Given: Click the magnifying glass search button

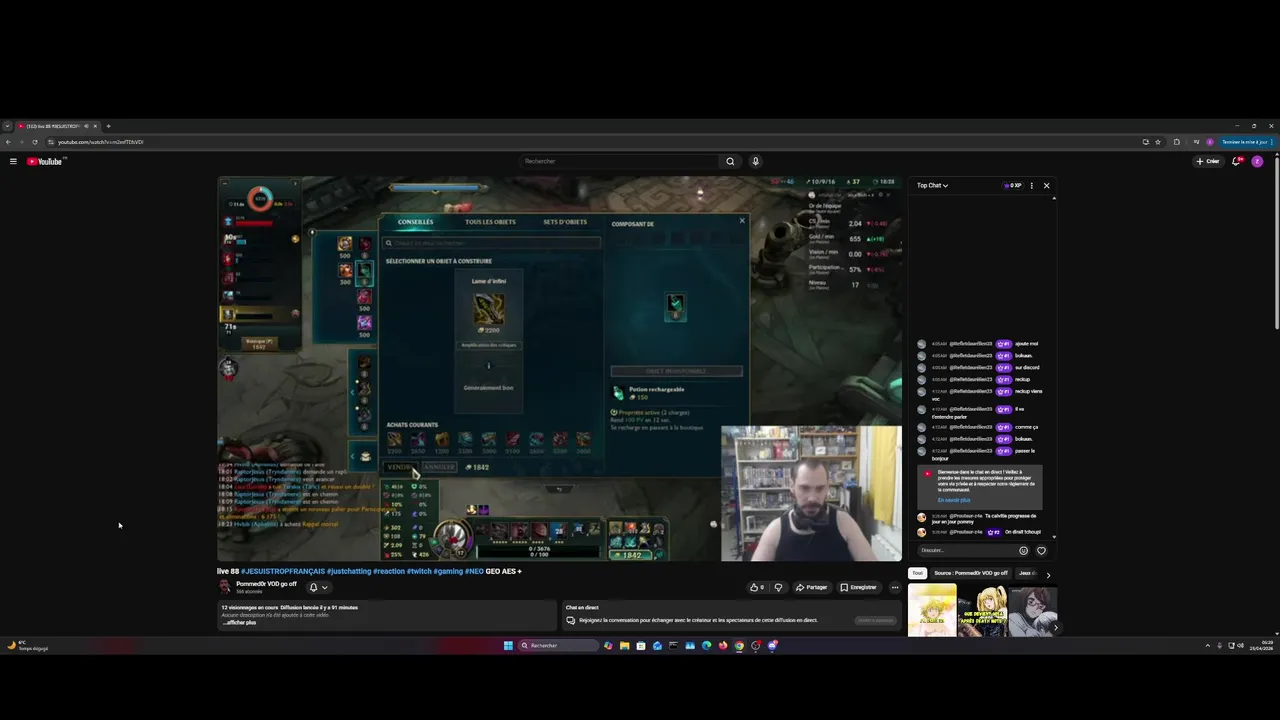Looking at the screenshot, I should click(x=730, y=161).
